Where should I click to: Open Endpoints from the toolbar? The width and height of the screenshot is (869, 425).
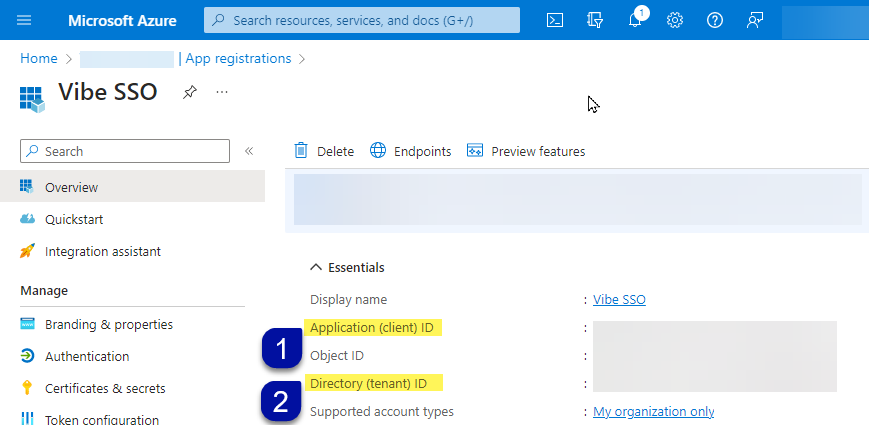click(411, 151)
